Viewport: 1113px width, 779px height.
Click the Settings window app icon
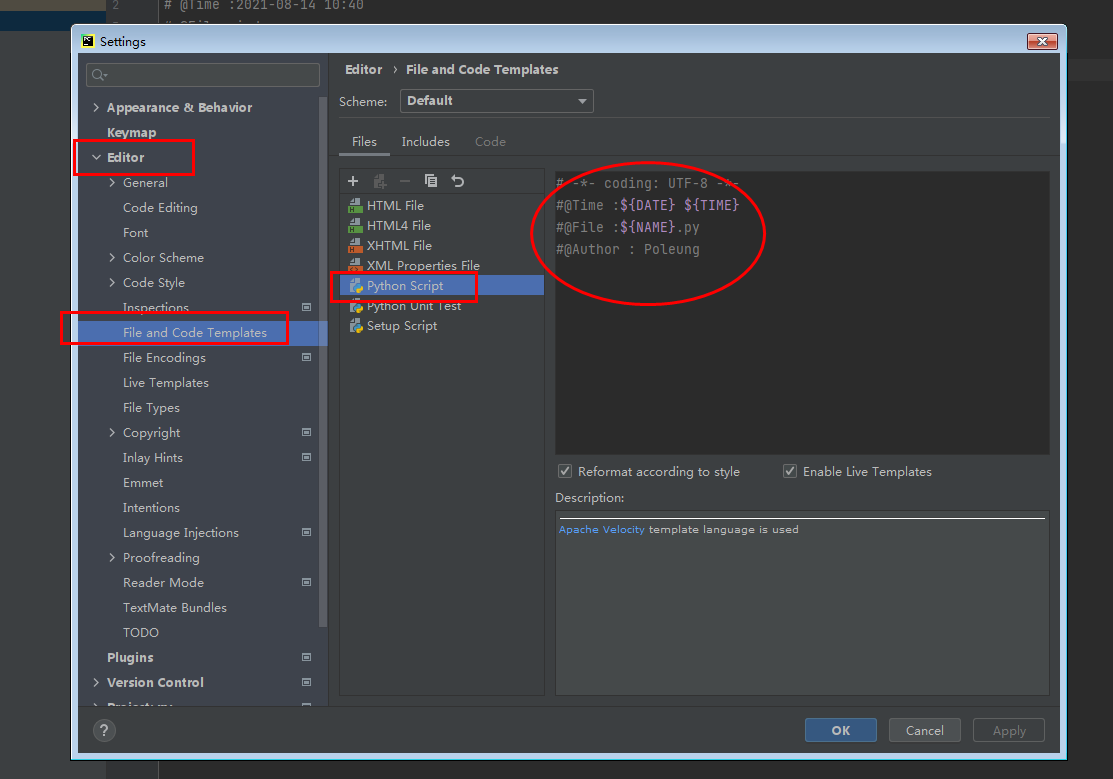[x=88, y=41]
